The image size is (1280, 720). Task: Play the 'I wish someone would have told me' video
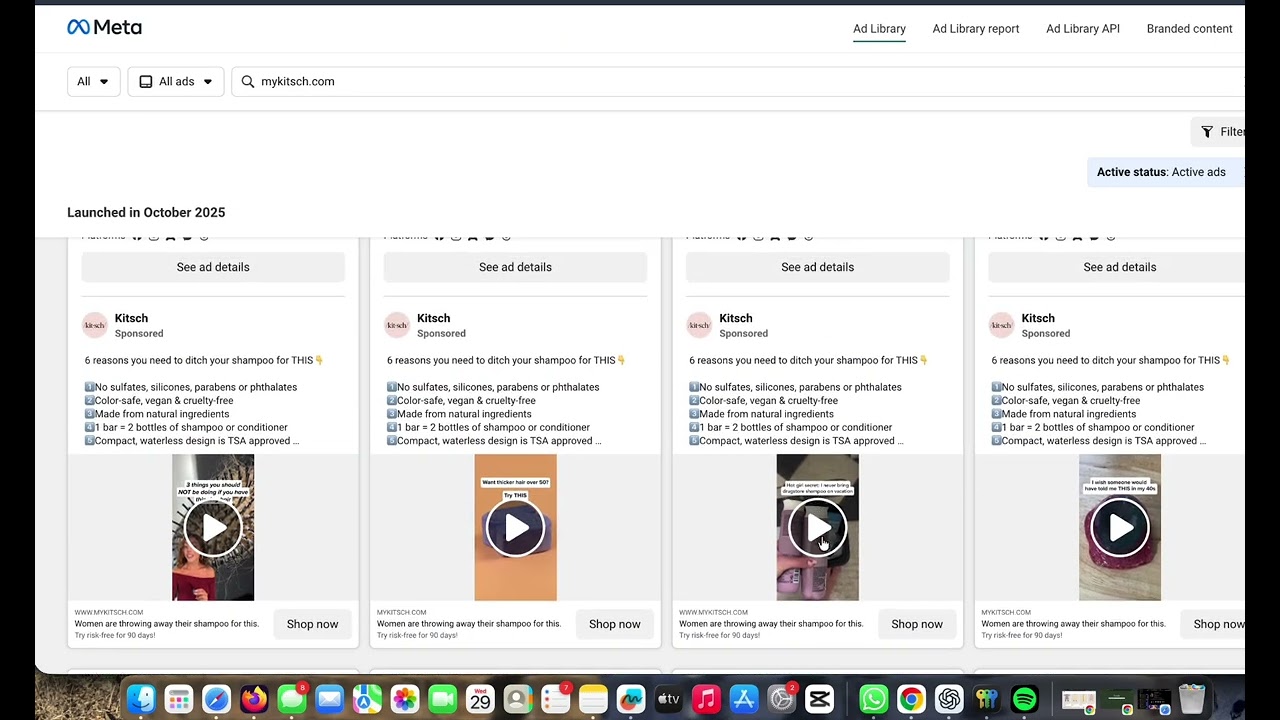click(x=1120, y=528)
